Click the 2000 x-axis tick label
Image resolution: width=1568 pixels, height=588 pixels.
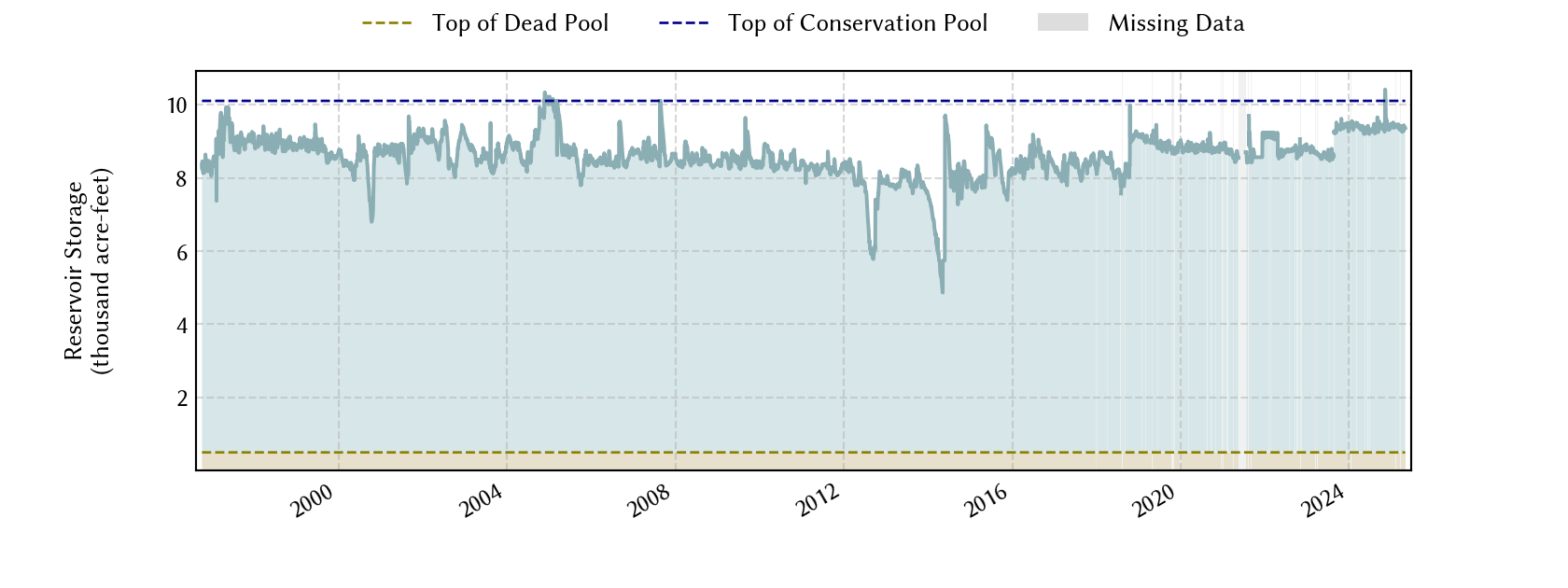click(312, 501)
